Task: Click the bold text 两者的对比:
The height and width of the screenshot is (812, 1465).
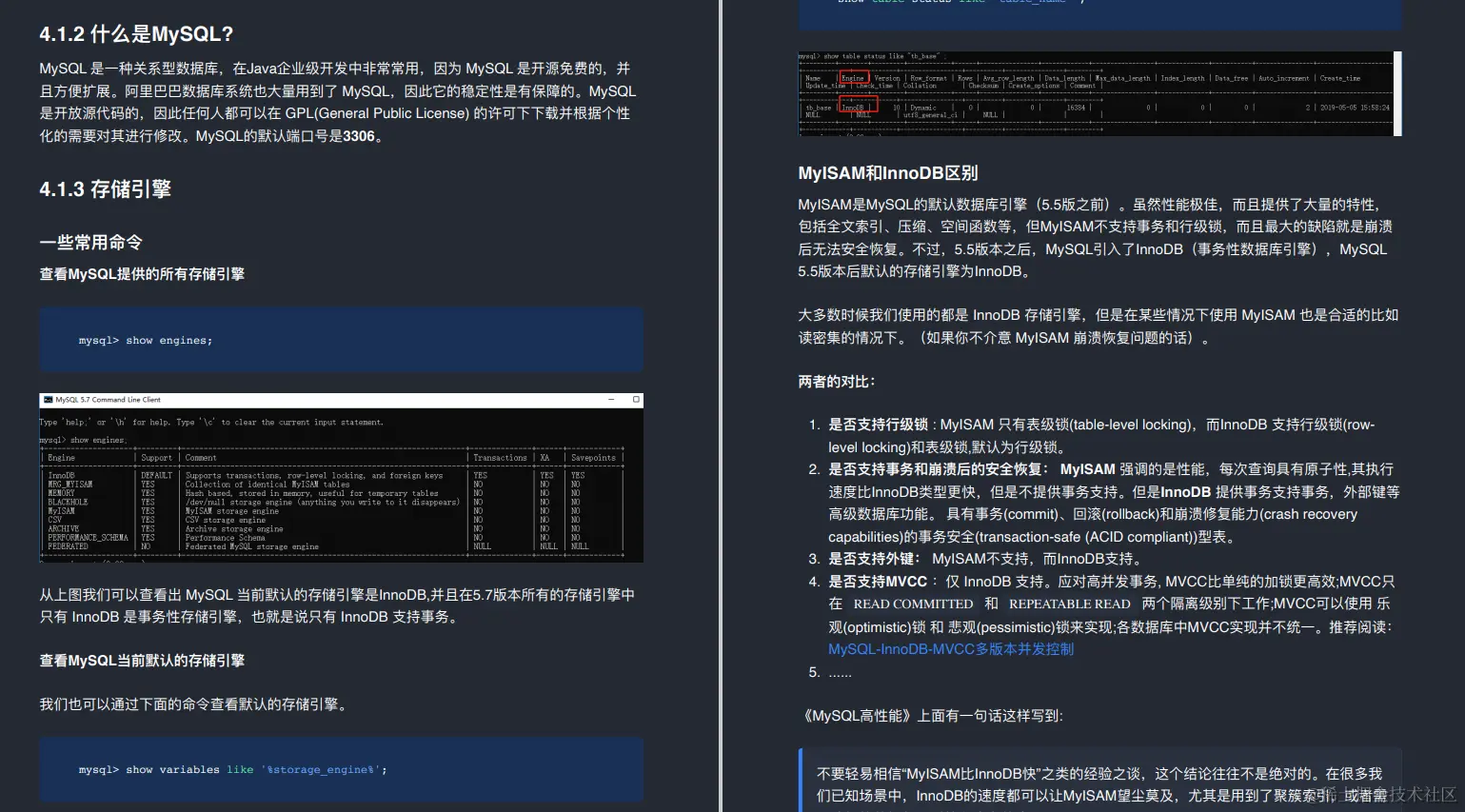Action: (x=836, y=382)
